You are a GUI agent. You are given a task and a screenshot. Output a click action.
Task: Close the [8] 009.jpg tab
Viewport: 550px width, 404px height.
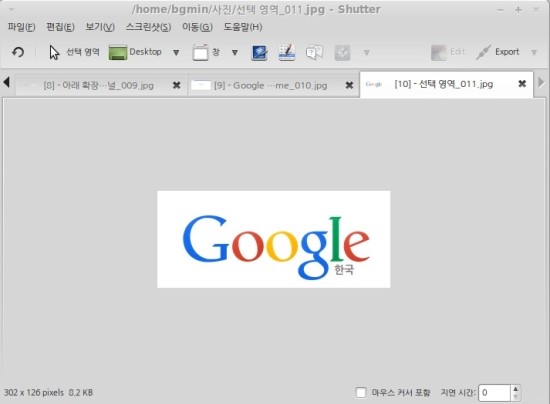tap(176, 85)
